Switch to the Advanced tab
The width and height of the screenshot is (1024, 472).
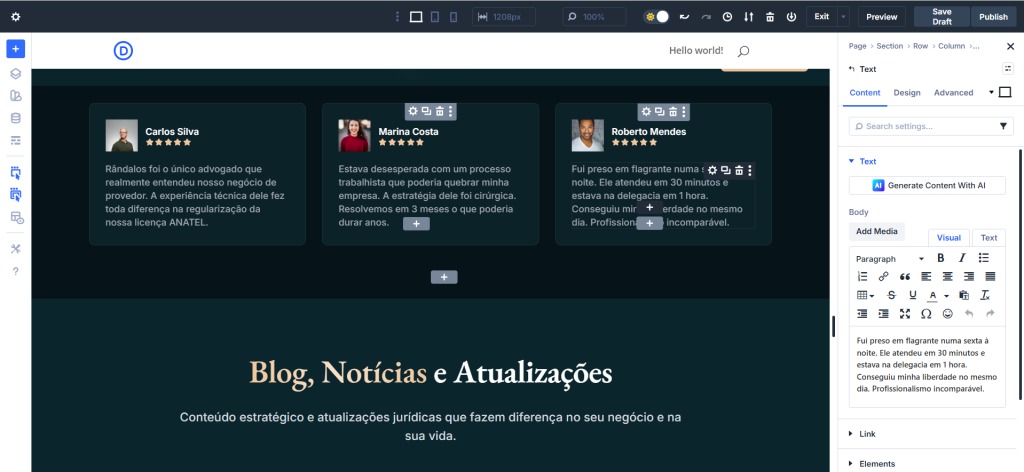pos(953,93)
